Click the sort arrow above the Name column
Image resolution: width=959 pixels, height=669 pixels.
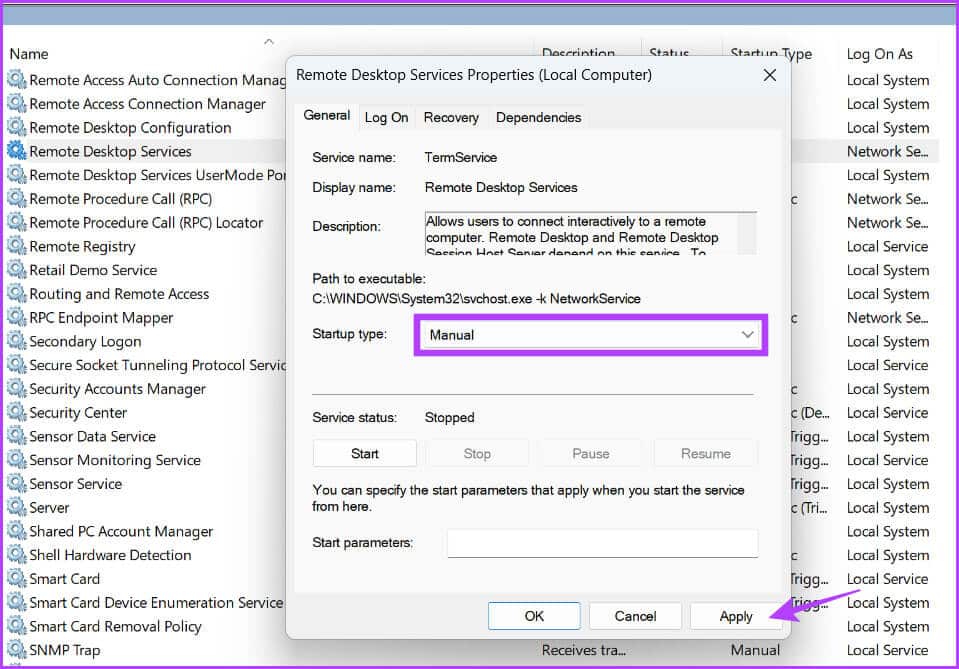tap(268, 42)
